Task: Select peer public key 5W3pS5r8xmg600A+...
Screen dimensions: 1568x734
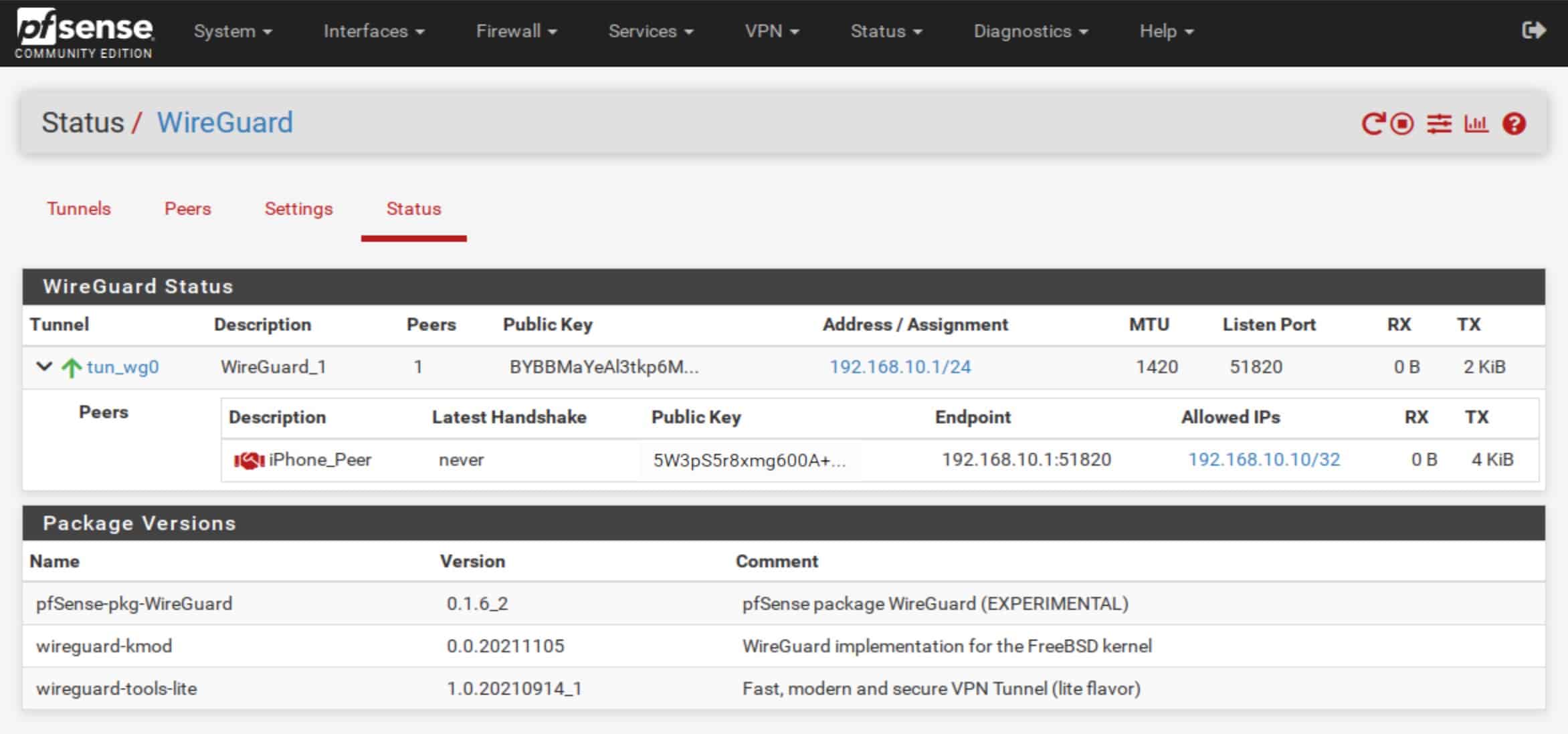Action: tap(749, 460)
